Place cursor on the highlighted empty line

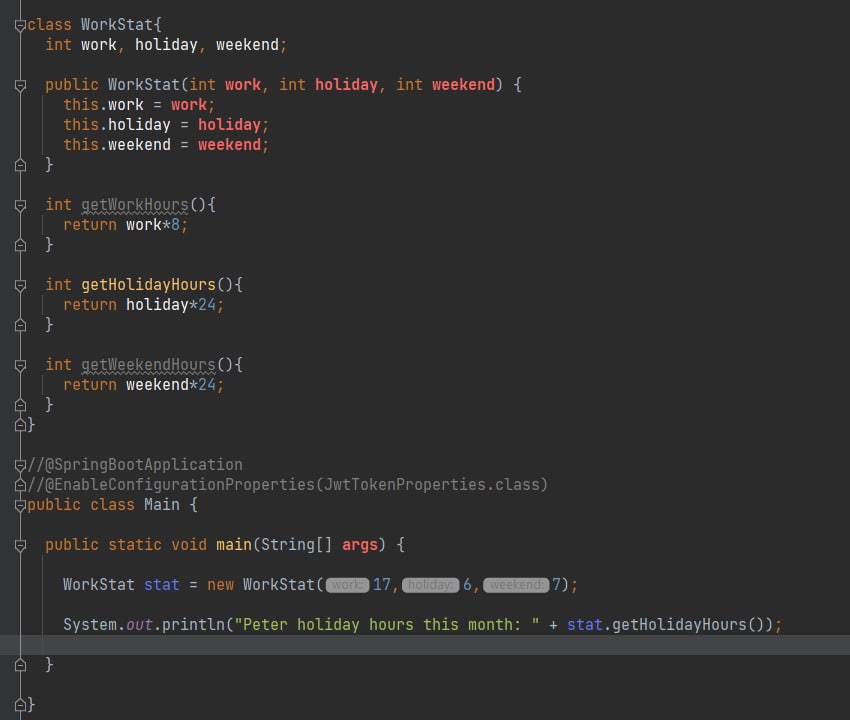click(425, 645)
